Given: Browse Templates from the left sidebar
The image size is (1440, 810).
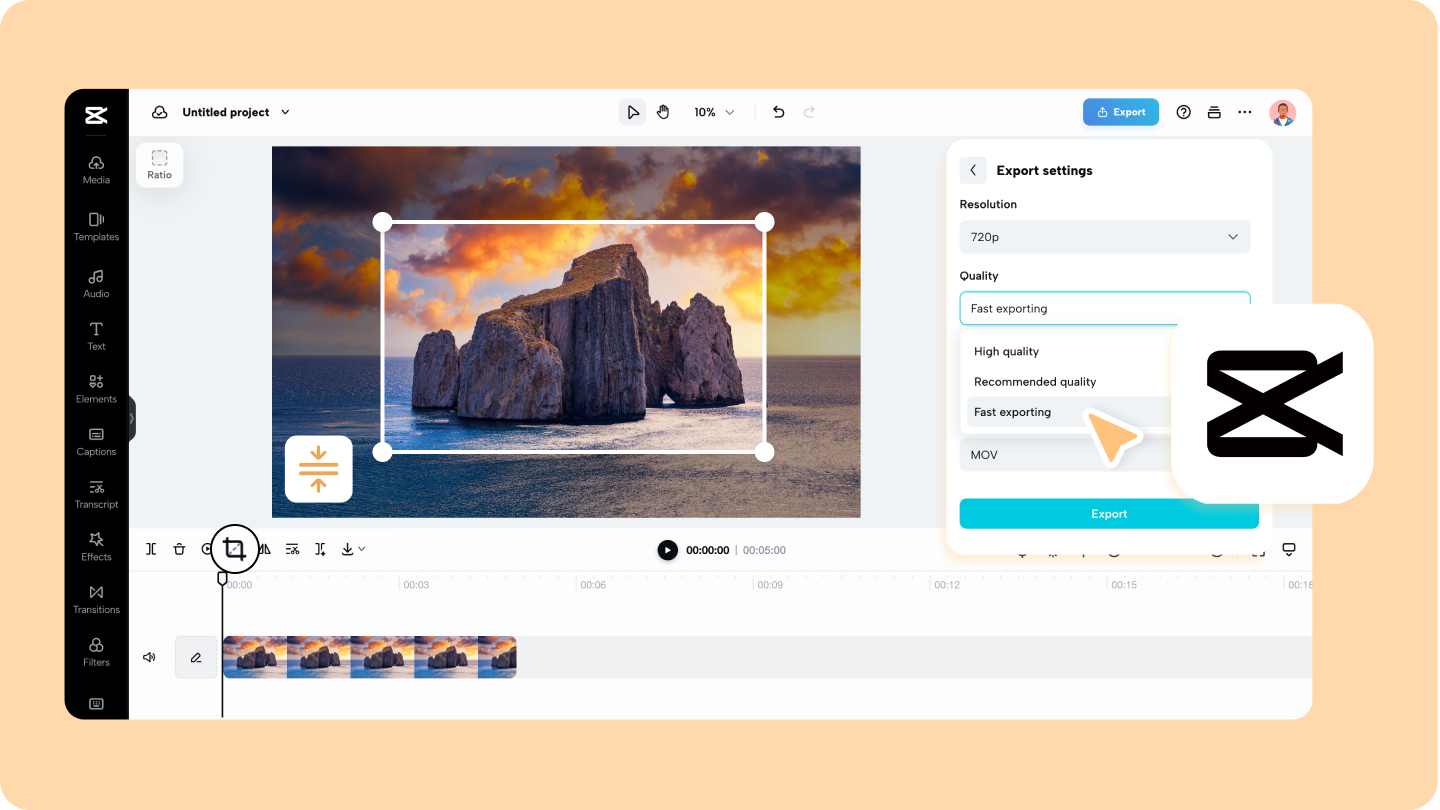Looking at the screenshot, I should (x=95, y=228).
